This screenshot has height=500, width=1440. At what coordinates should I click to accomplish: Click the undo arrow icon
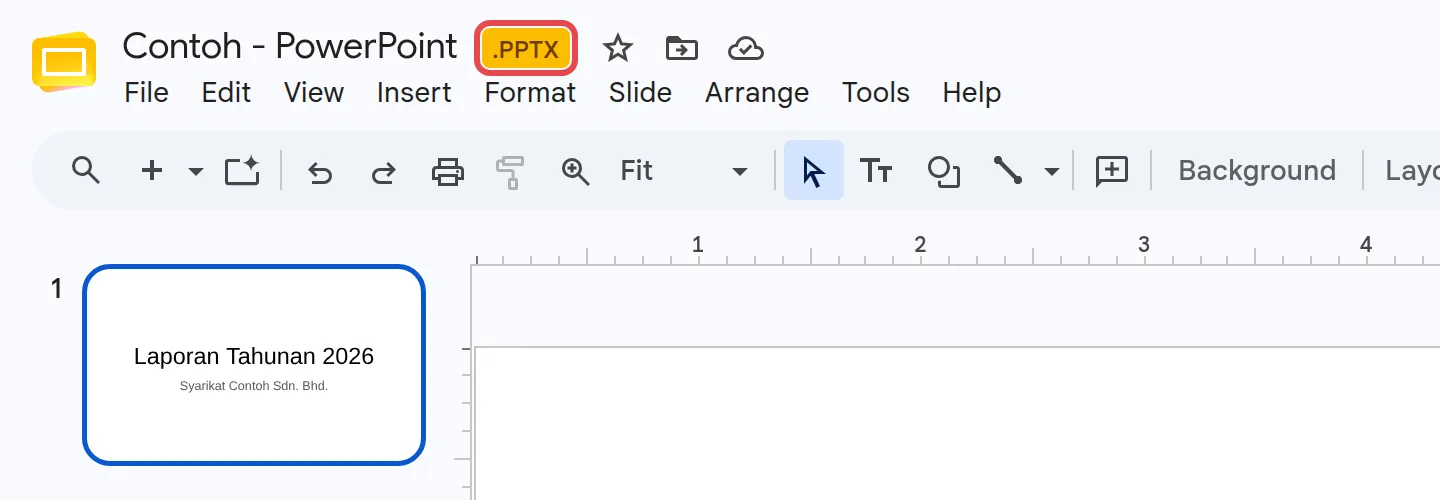click(x=319, y=172)
